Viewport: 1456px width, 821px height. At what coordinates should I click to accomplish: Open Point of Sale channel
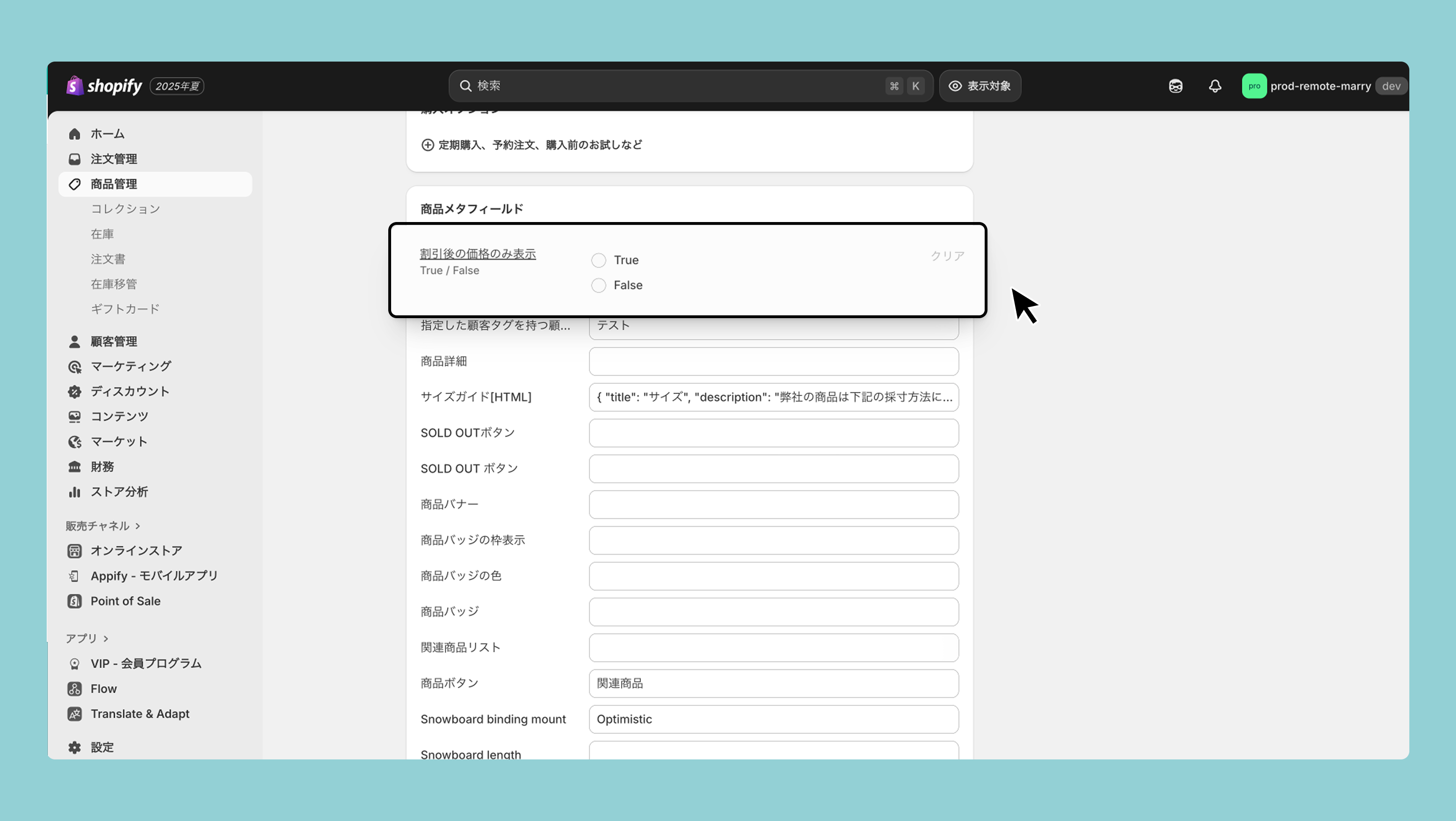[125, 601]
